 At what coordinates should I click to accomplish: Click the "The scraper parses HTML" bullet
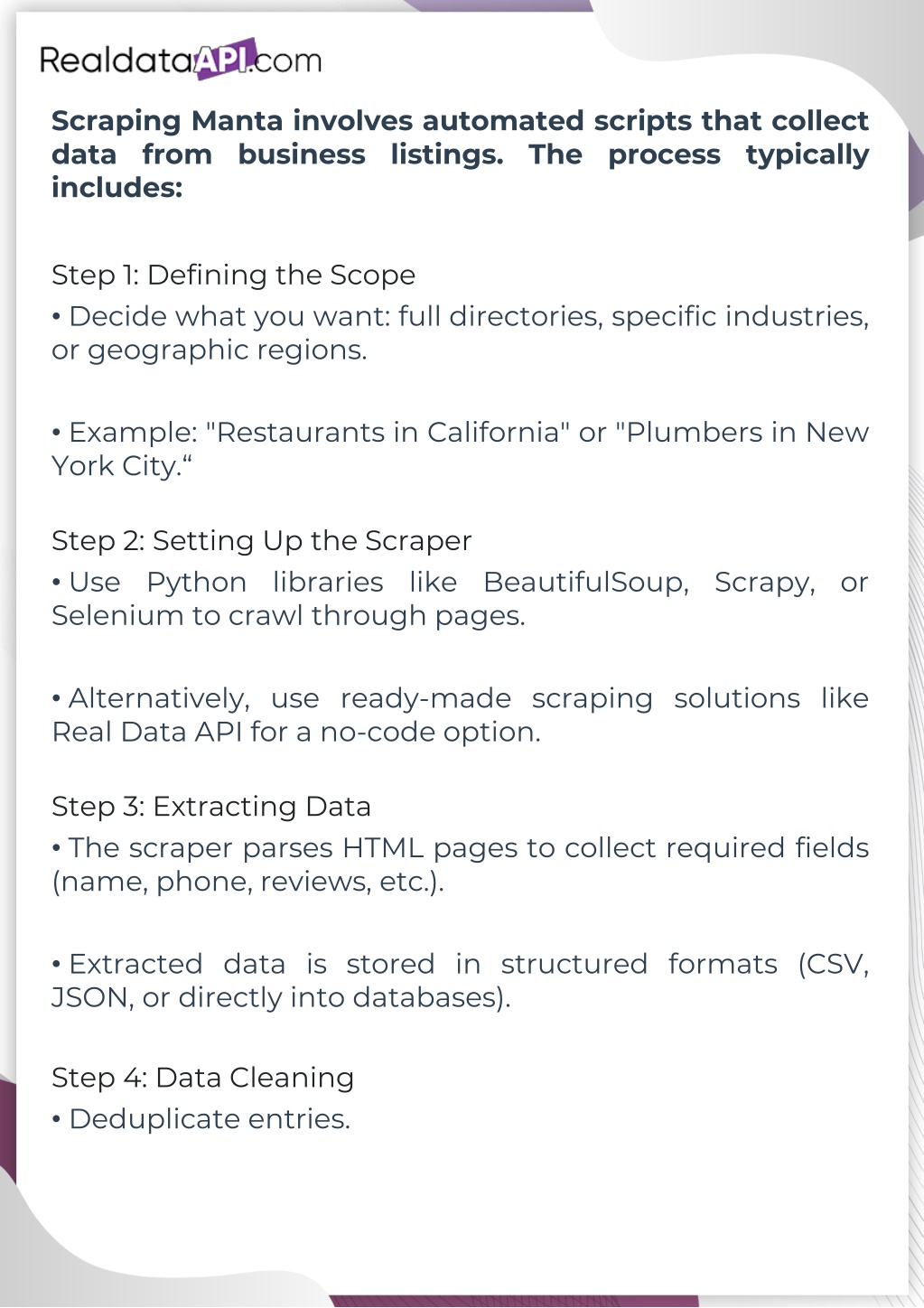coord(460,848)
